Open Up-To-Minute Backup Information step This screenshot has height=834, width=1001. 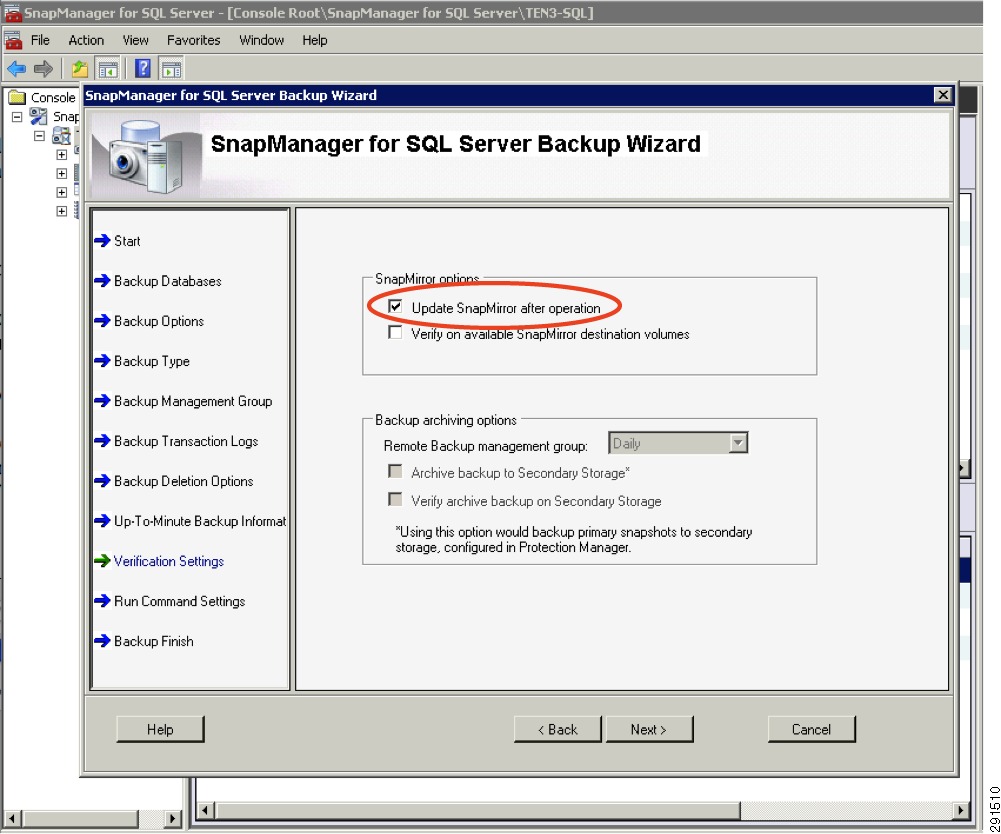(x=200, y=521)
